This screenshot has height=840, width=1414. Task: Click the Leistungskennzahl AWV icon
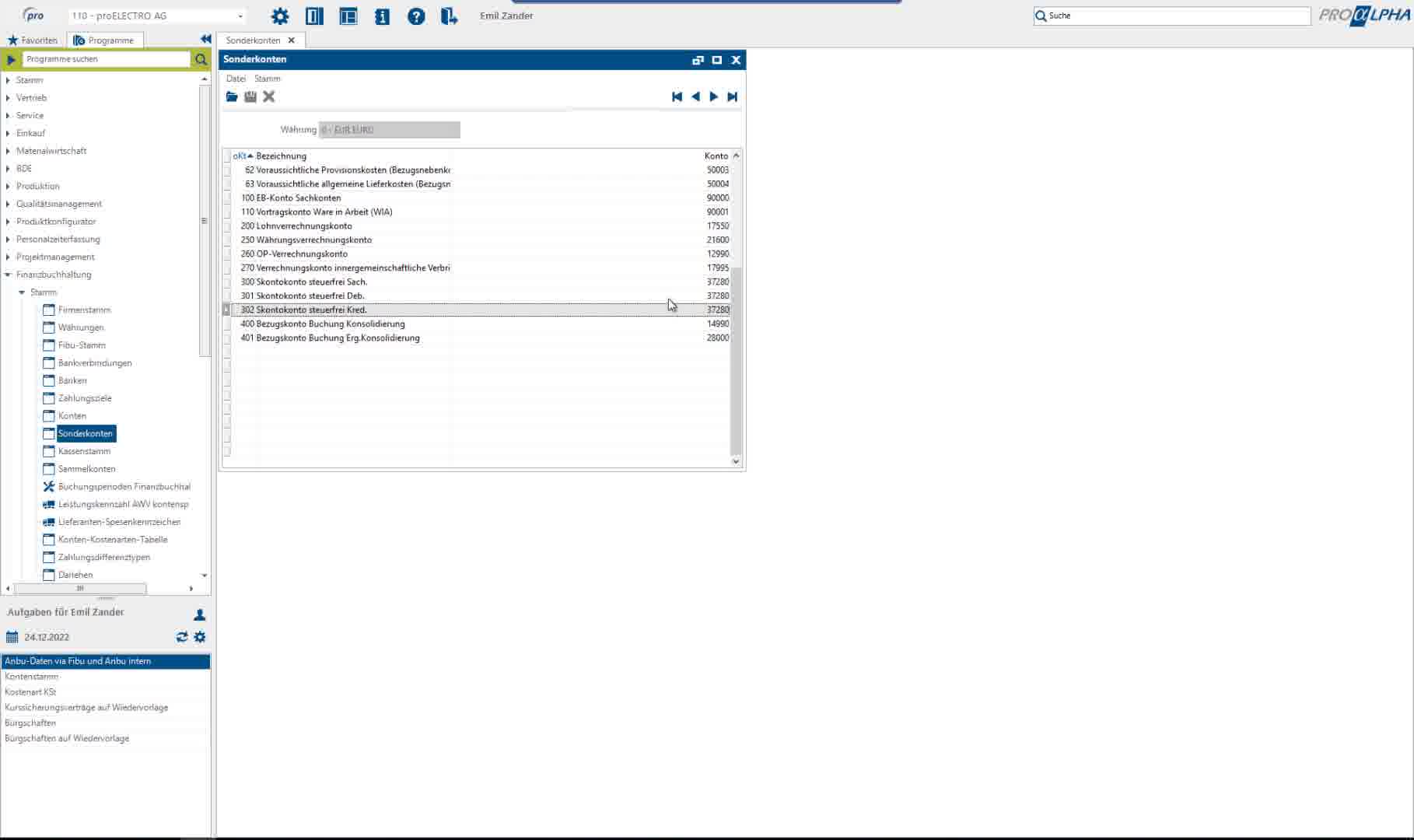[x=48, y=505]
